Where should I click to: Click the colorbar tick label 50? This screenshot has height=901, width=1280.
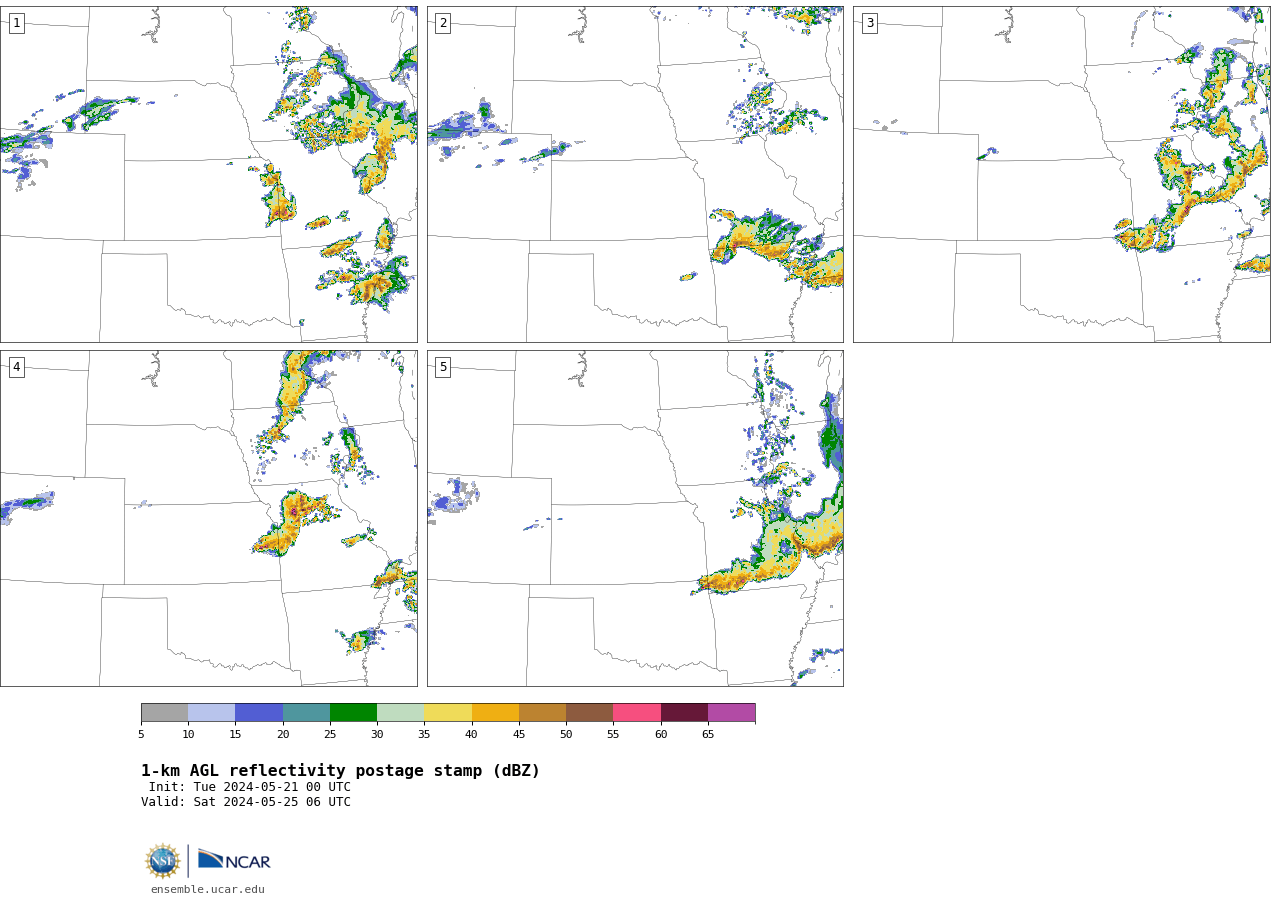[566, 735]
